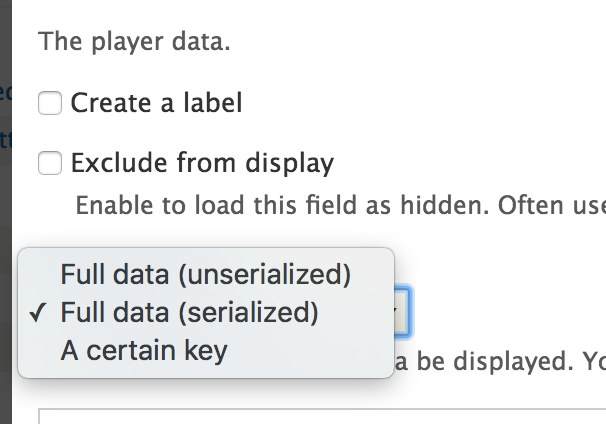Click the text input field at the bottom
The image size is (606, 424).
click(320, 416)
